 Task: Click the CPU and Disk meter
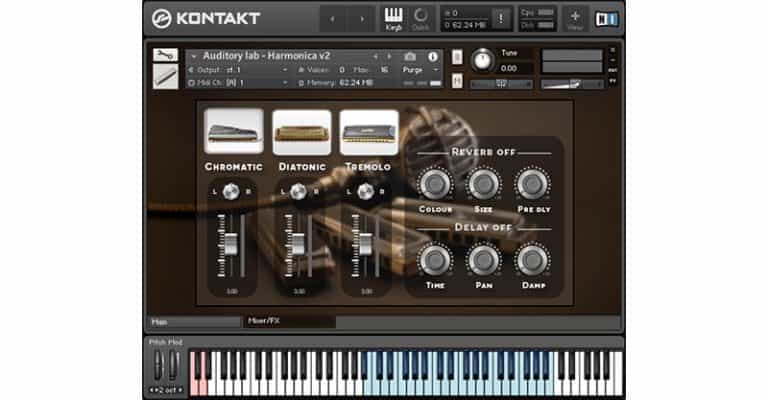coord(537,19)
